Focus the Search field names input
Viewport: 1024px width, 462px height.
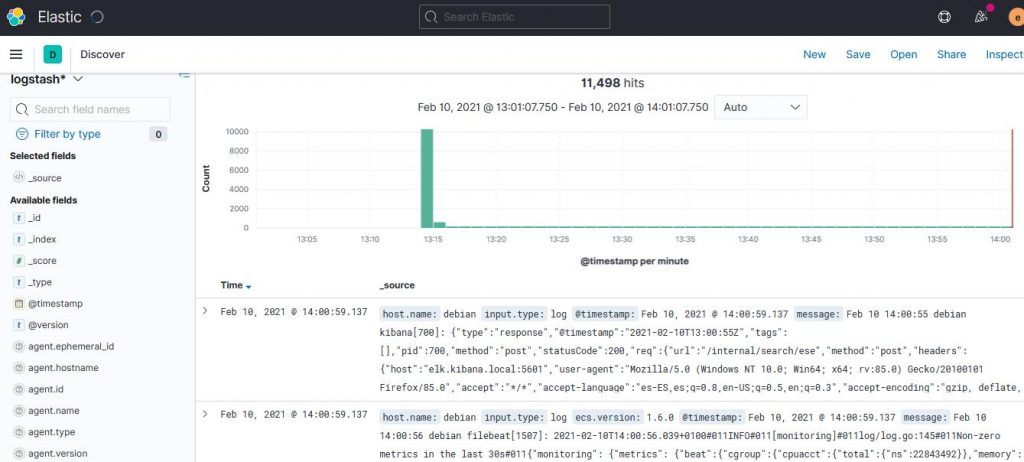click(90, 109)
